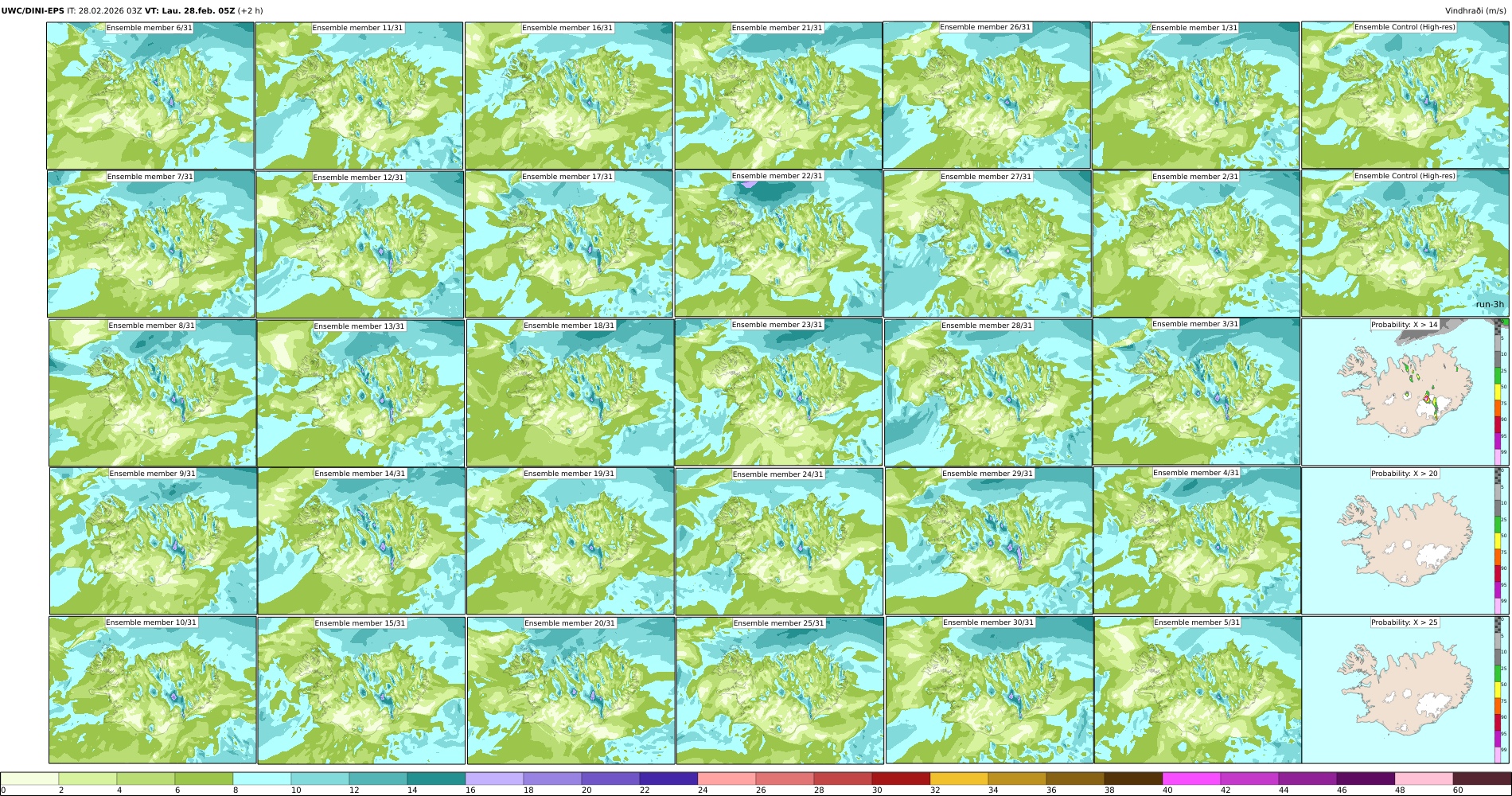This screenshot has height=796, width=1512.
Task: Click the 'Ensemble member 2/31' title label
Action: (1195, 177)
